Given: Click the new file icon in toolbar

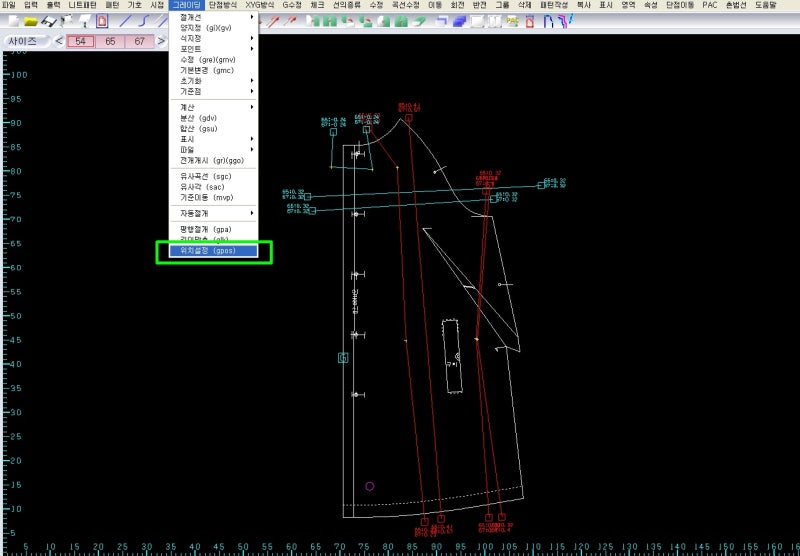Looking at the screenshot, I should point(12,21).
